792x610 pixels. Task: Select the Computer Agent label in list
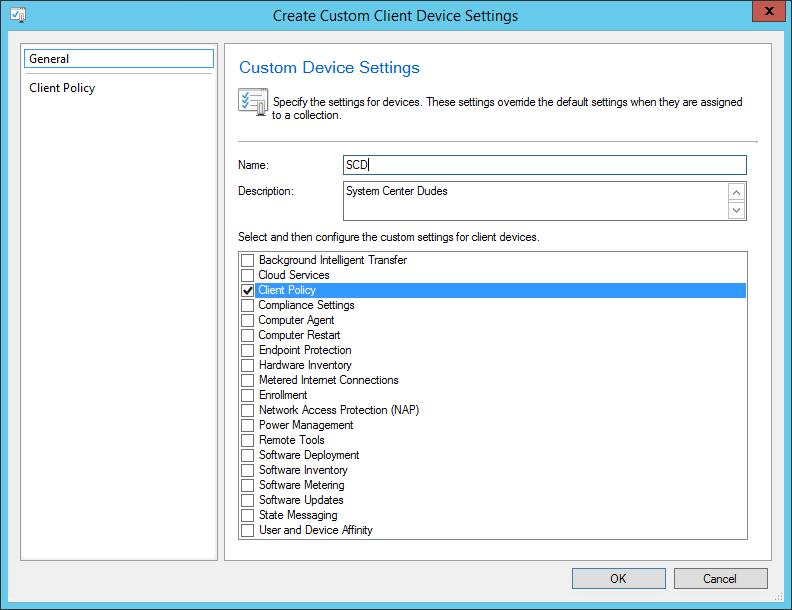tap(296, 320)
